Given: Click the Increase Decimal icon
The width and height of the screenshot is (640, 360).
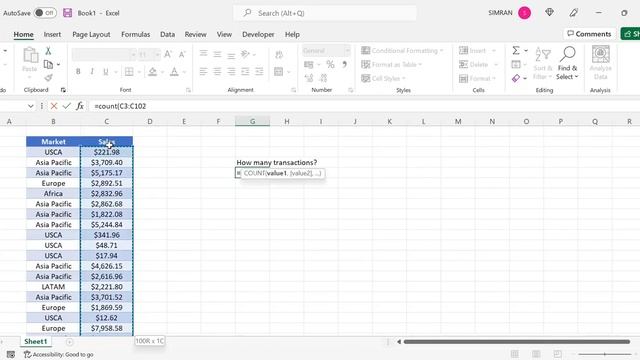Looking at the screenshot, I should click(309, 78).
